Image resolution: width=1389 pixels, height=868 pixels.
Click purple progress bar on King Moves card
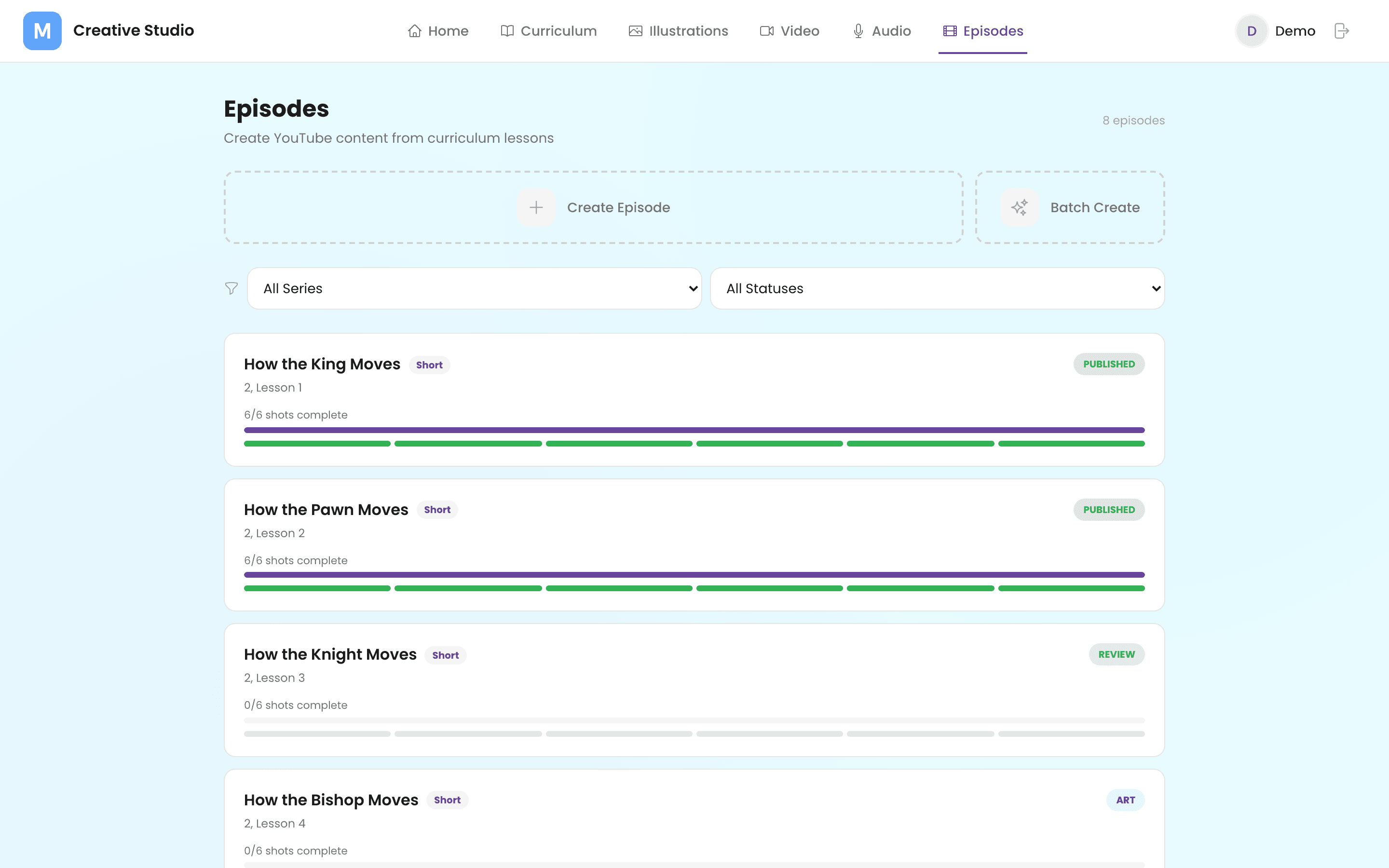click(694, 430)
